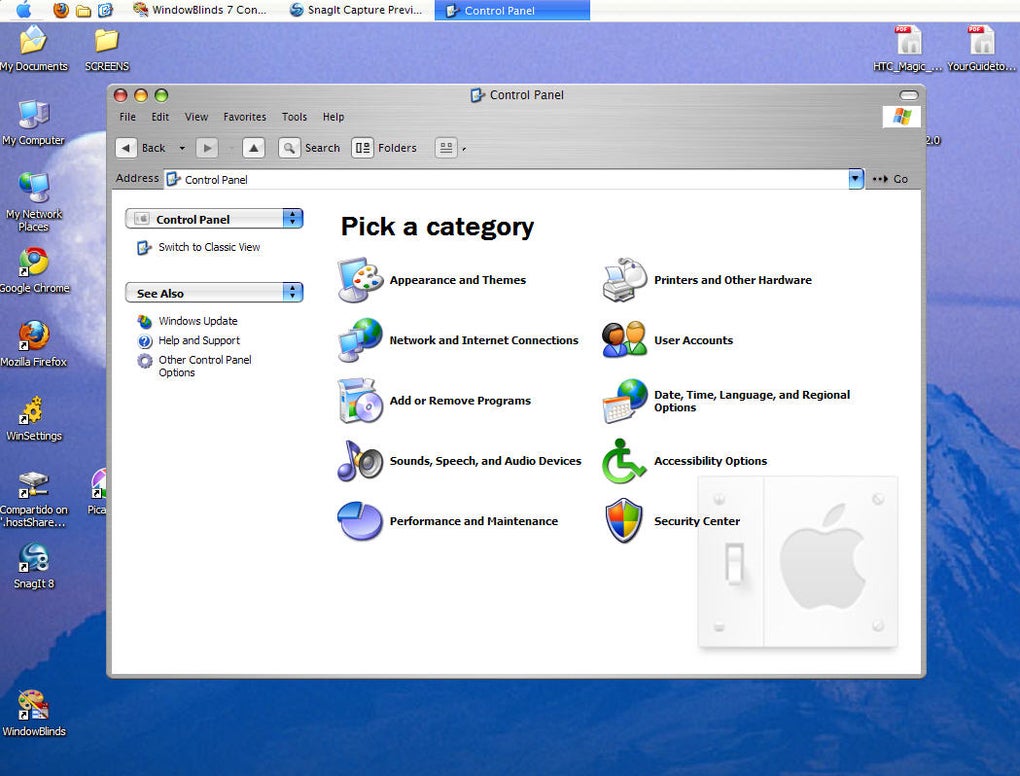This screenshot has width=1020, height=776.
Task: Collapse the See Also sidebar section
Action: pos(293,293)
